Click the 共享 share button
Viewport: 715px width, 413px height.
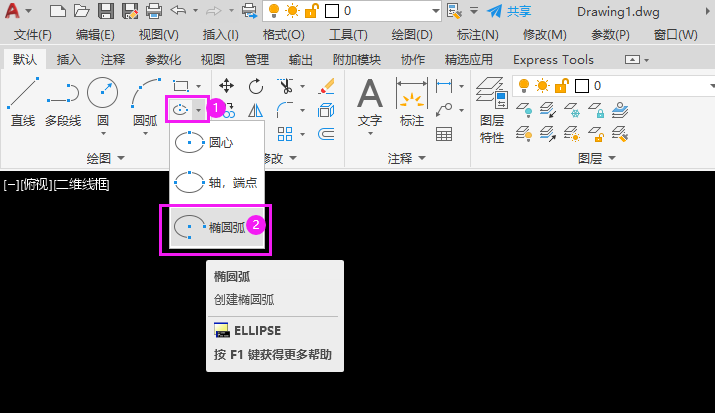[508, 11]
